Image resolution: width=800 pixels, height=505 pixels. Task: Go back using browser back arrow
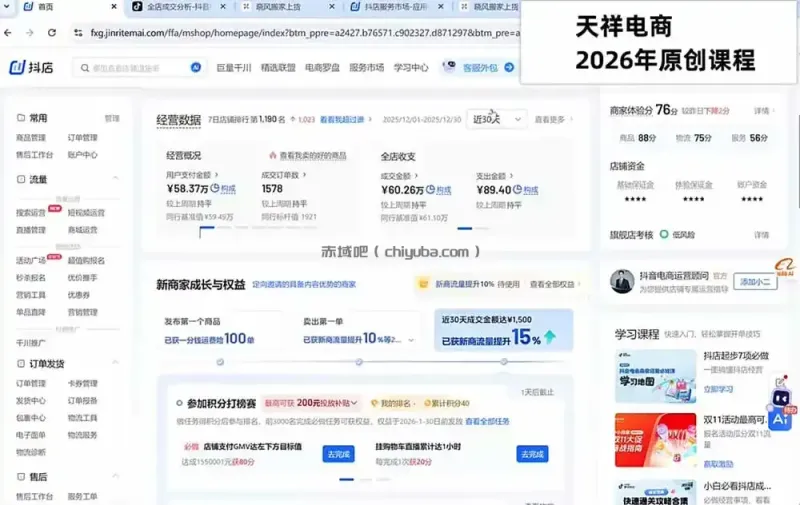tap(8, 33)
